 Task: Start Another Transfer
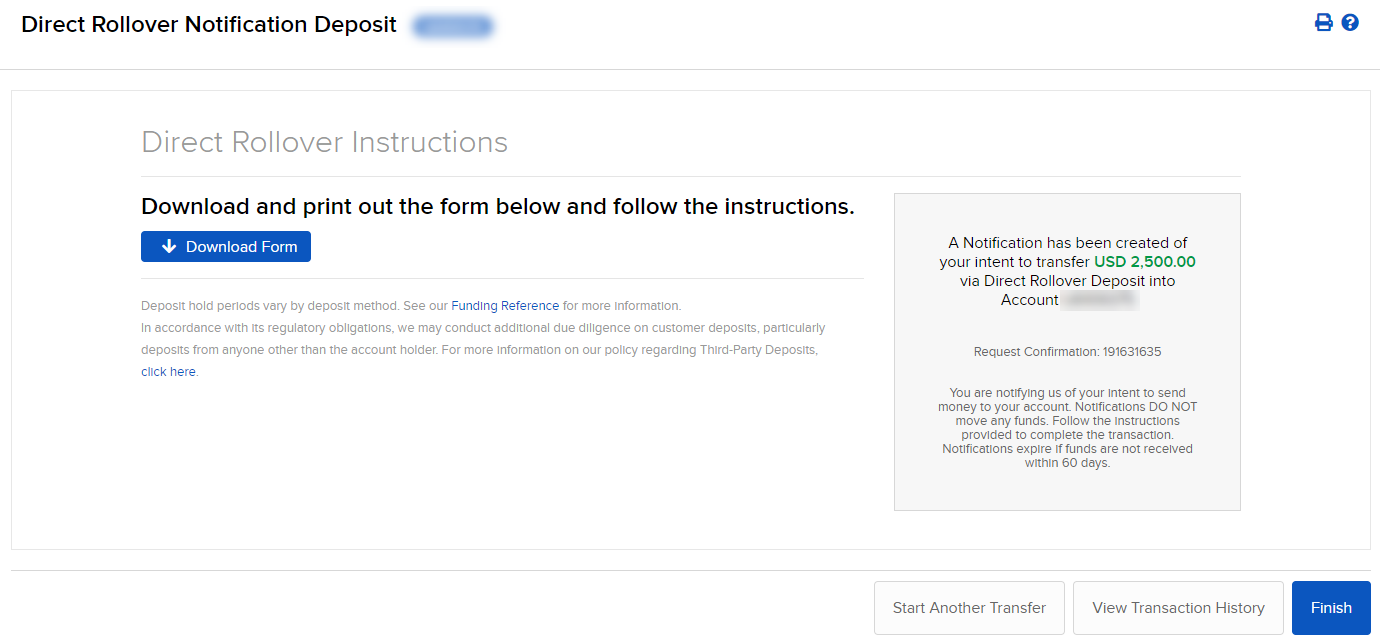[x=969, y=608]
